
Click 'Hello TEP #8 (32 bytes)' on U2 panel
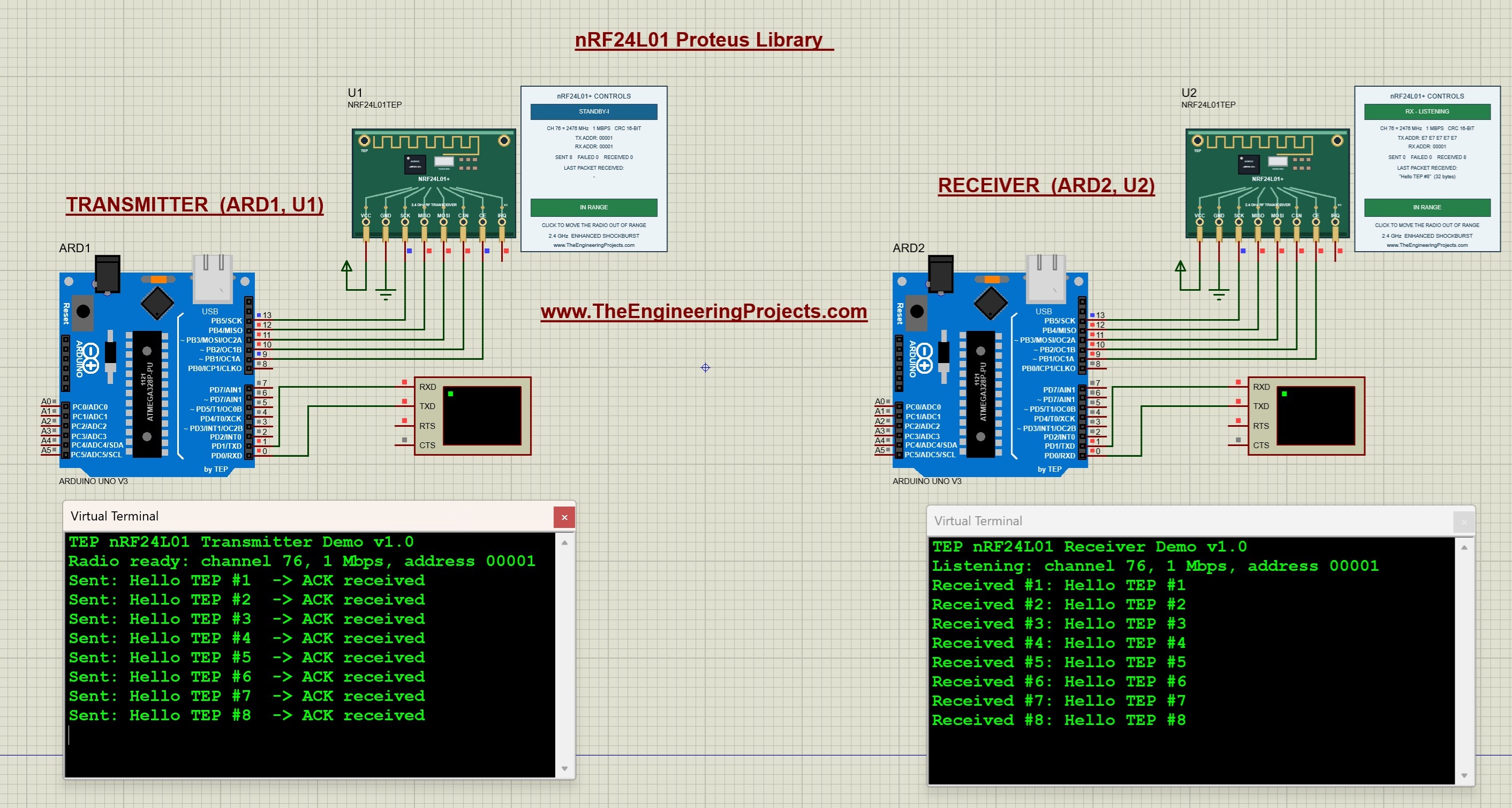pos(1427,177)
